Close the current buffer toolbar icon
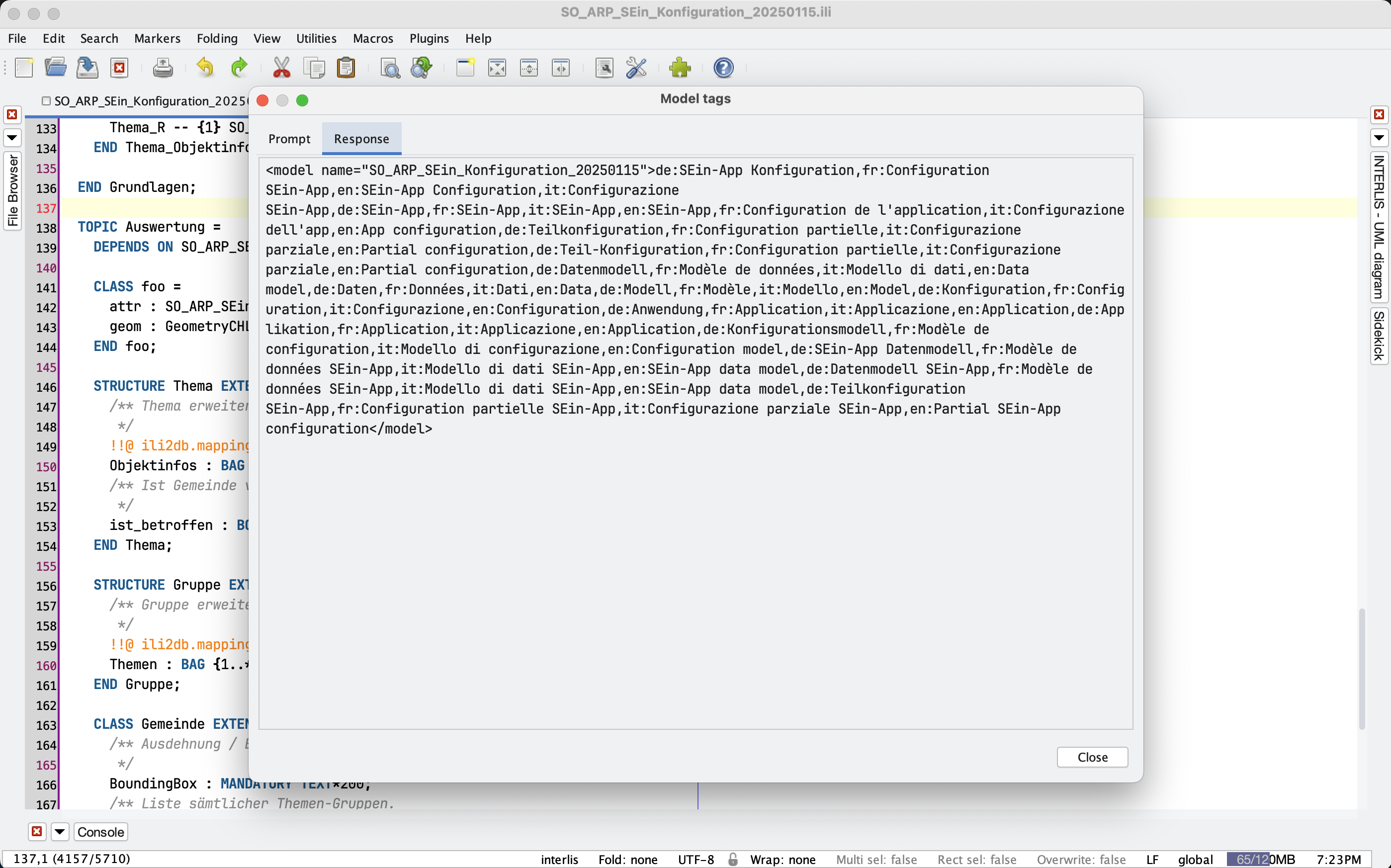 (119, 68)
